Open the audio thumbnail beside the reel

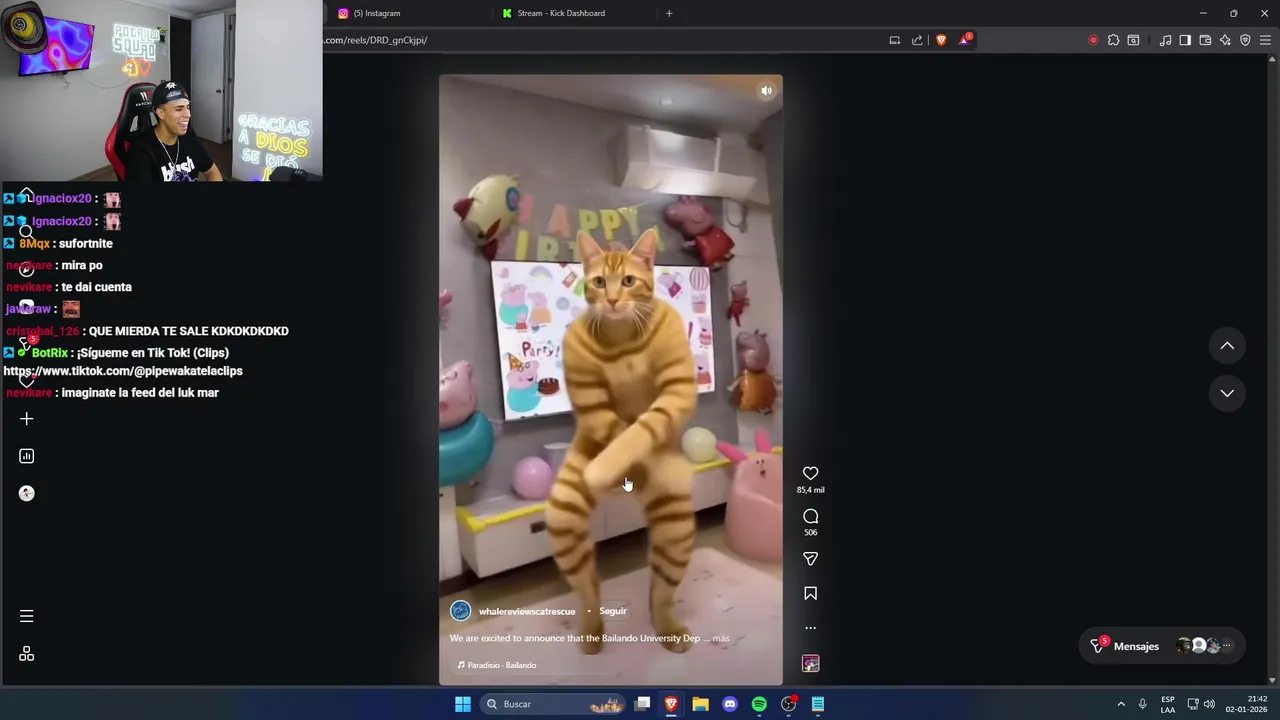[x=810, y=664]
